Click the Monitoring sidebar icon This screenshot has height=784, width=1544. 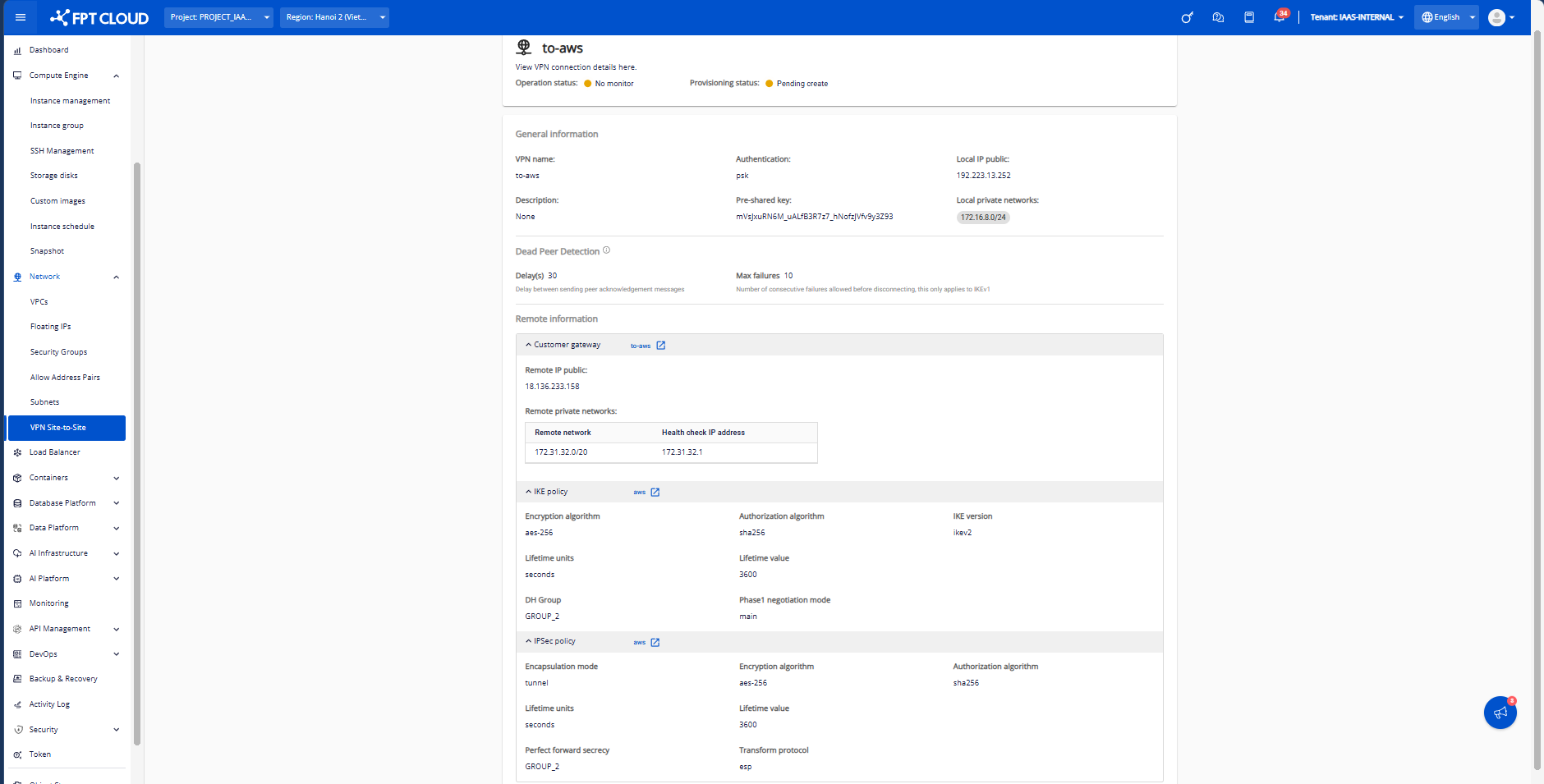pyautogui.click(x=17, y=603)
